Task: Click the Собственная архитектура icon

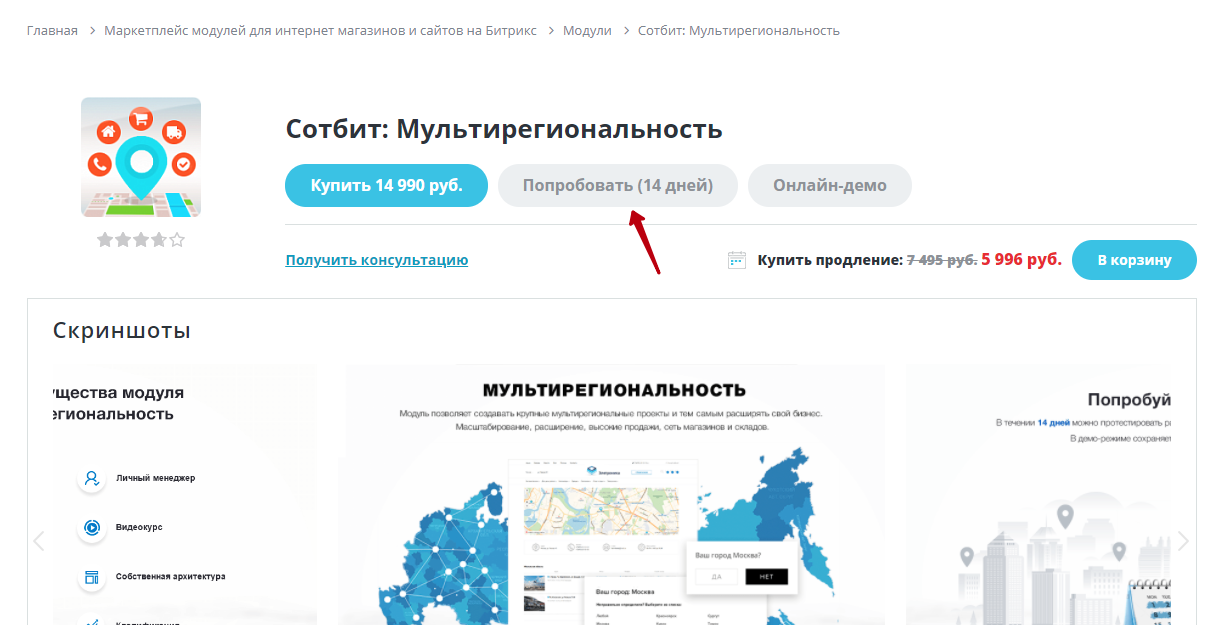Action: [x=92, y=577]
